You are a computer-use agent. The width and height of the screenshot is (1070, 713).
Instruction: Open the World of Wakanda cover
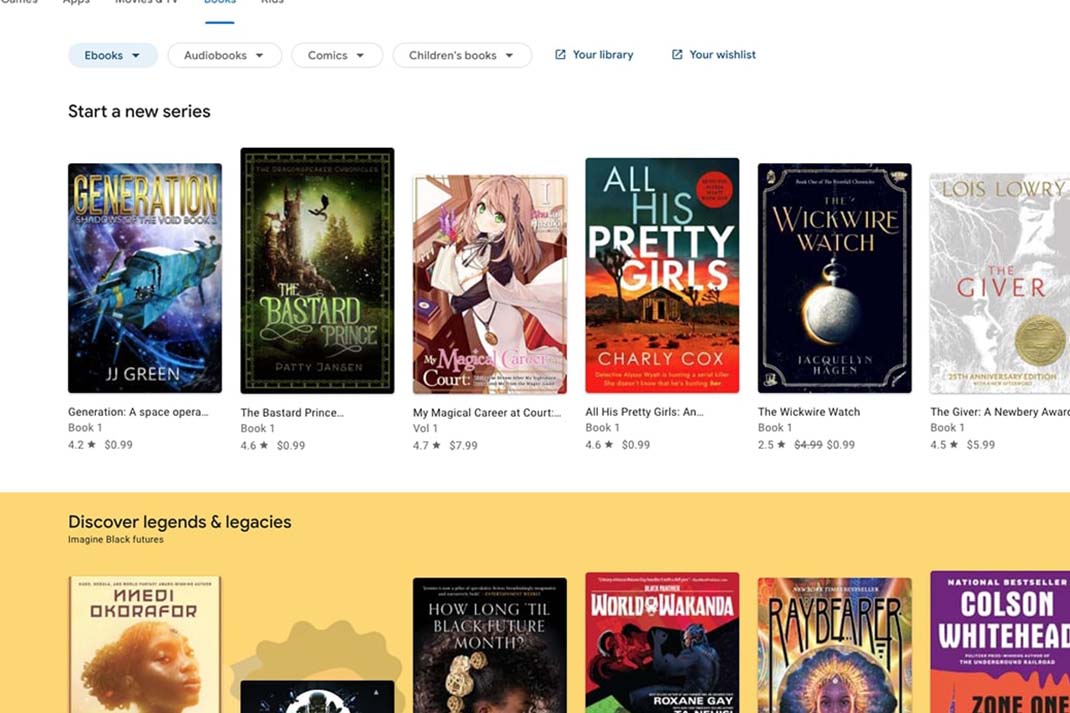pyautogui.click(x=662, y=643)
